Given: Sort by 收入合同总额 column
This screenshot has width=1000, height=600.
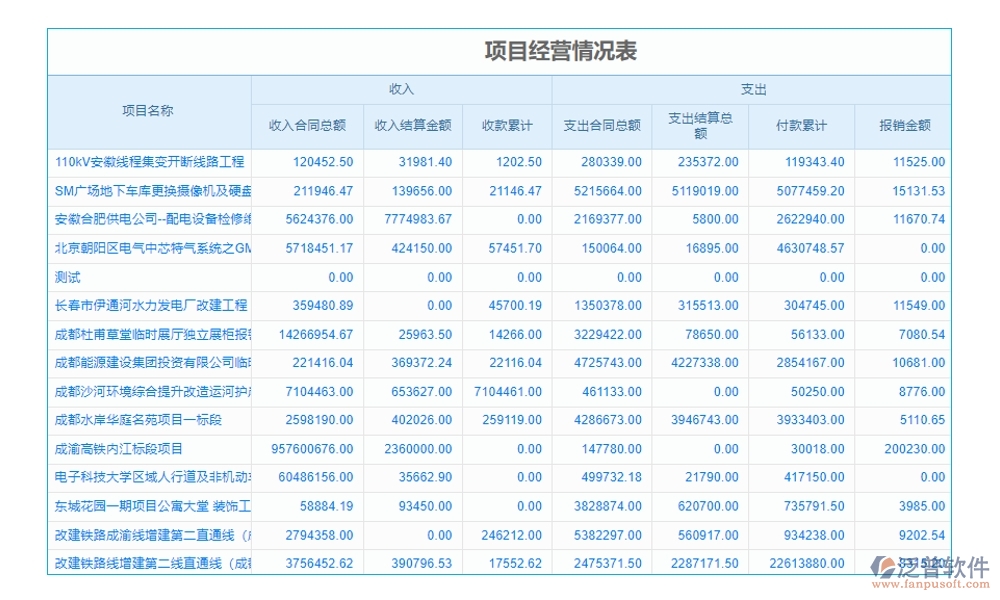Looking at the screenshot, I should [x=305, y=125].
